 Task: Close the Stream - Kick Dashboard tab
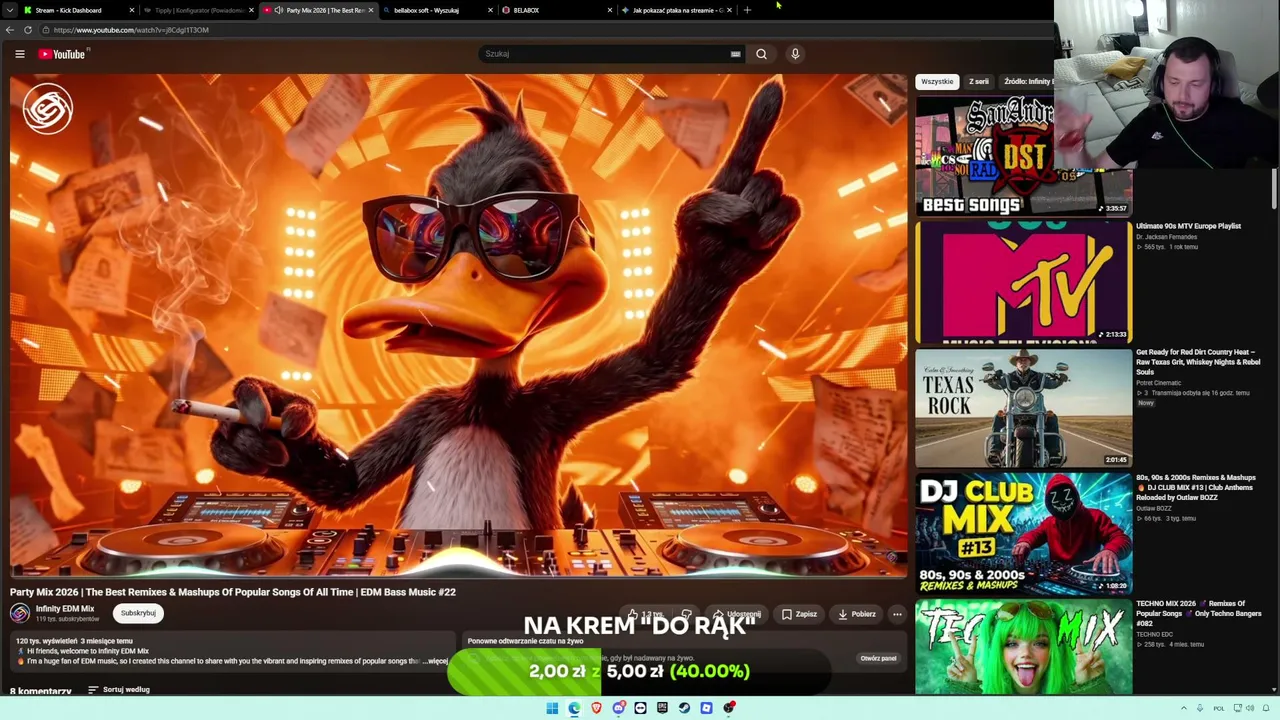click(x=131, y=10)
